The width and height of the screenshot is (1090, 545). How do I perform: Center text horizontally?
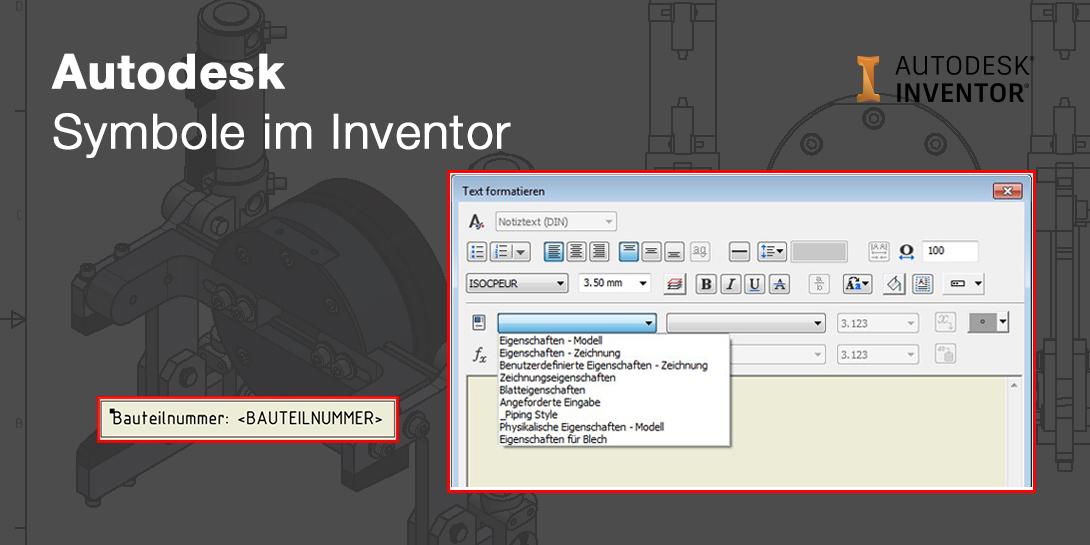(576, 252)
